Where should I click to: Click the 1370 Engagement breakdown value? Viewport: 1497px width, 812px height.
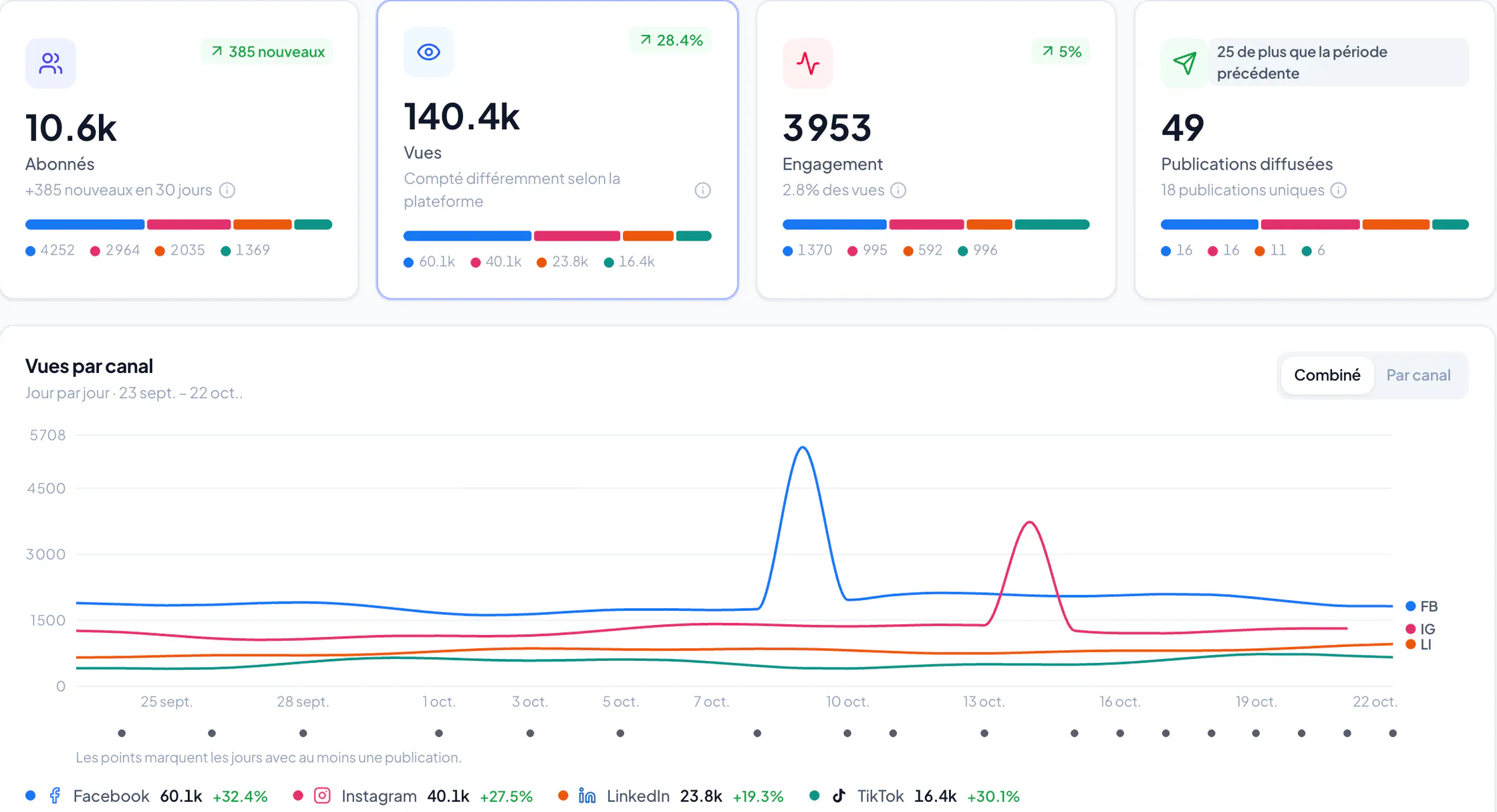[815, 250]
